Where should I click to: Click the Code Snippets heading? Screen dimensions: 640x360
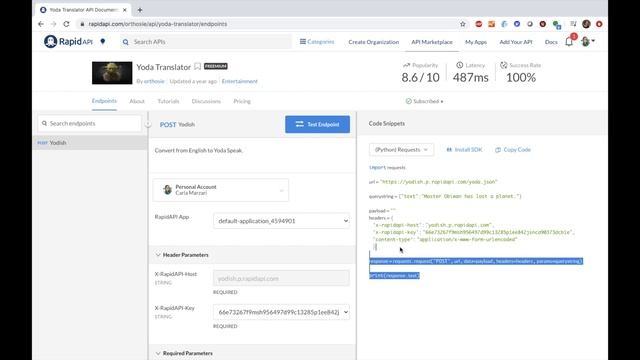(387, 123)
